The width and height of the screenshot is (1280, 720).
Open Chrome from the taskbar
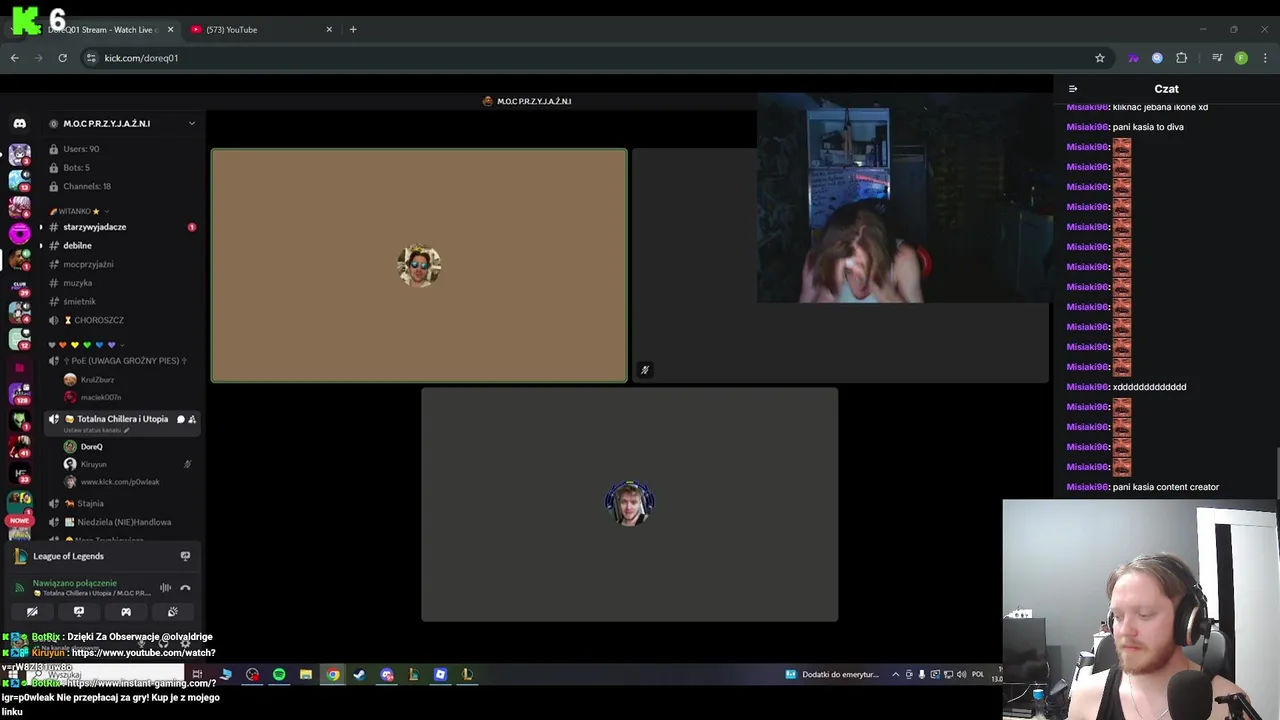(333, 675)
